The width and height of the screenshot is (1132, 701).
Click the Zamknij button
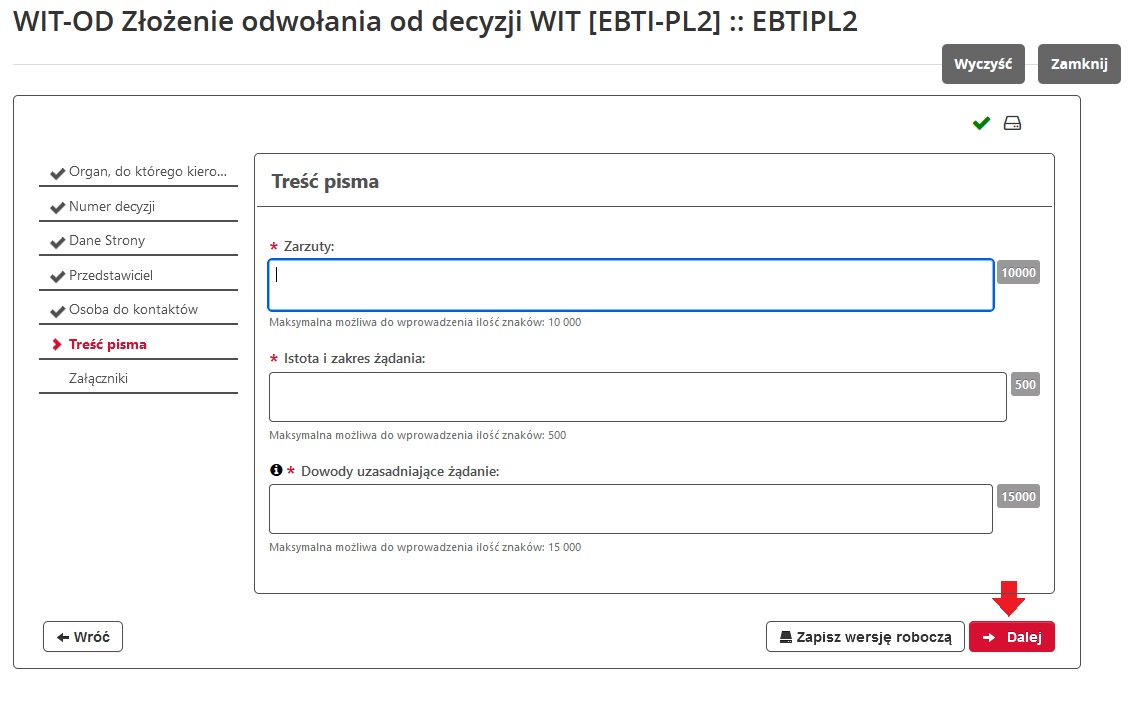(1079, 63)
